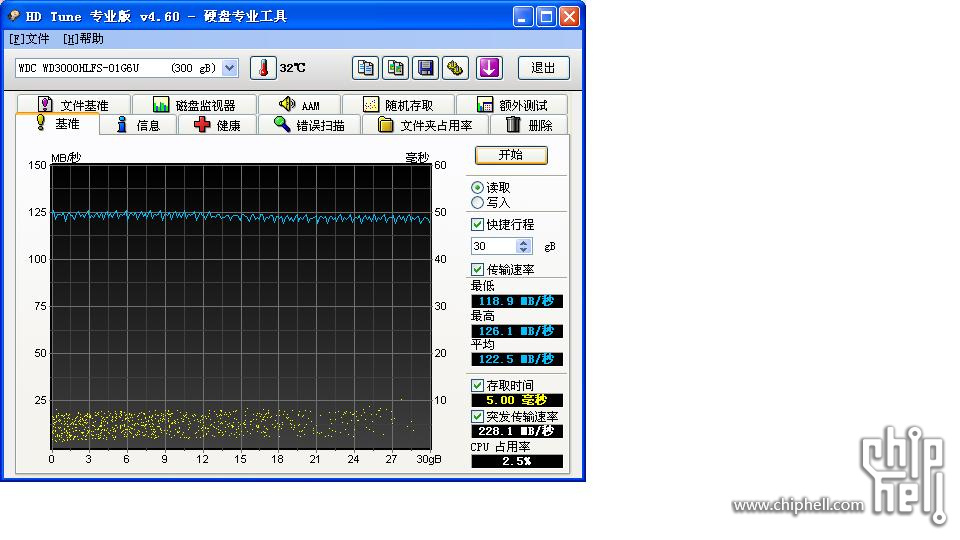Toggle the 快捷行程 checkbox
960x540 pixels.
point(478,225)
